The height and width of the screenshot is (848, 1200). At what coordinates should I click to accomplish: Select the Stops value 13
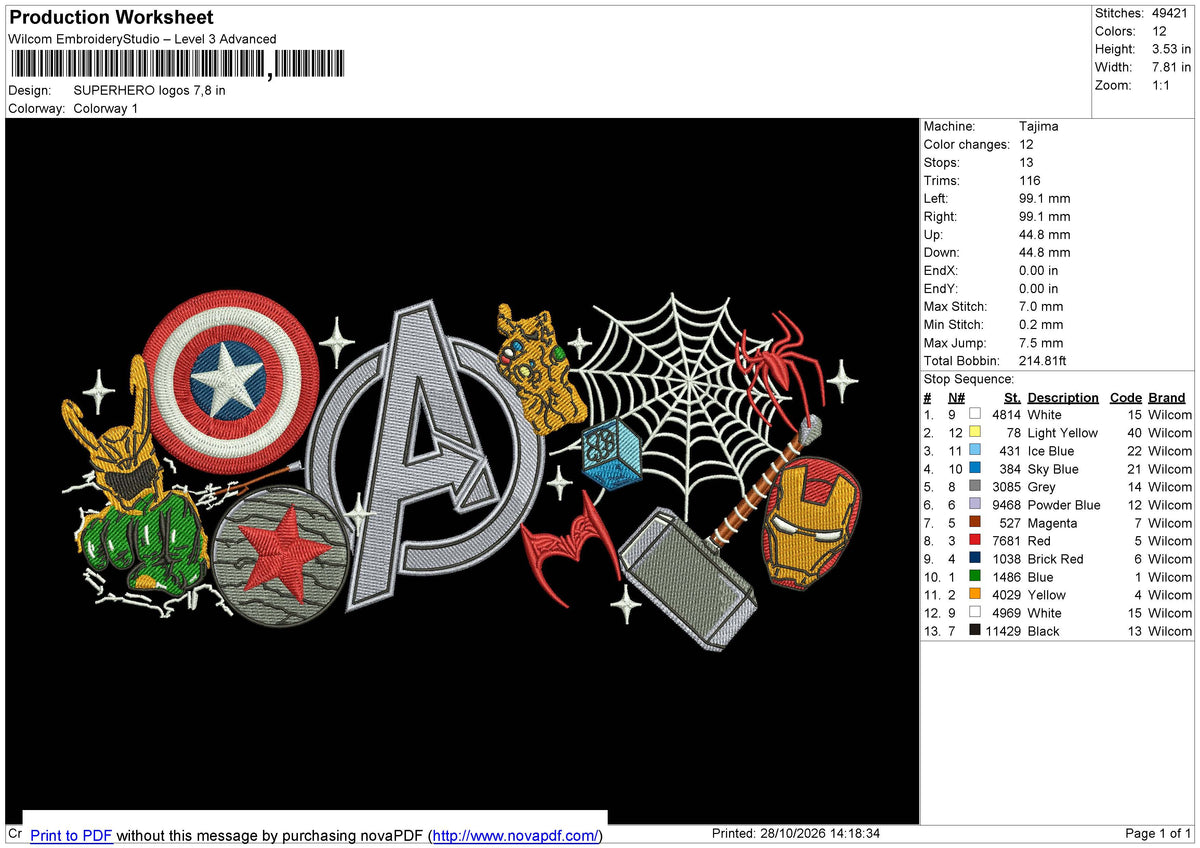pyautogui.click(x=1026, y=162)
